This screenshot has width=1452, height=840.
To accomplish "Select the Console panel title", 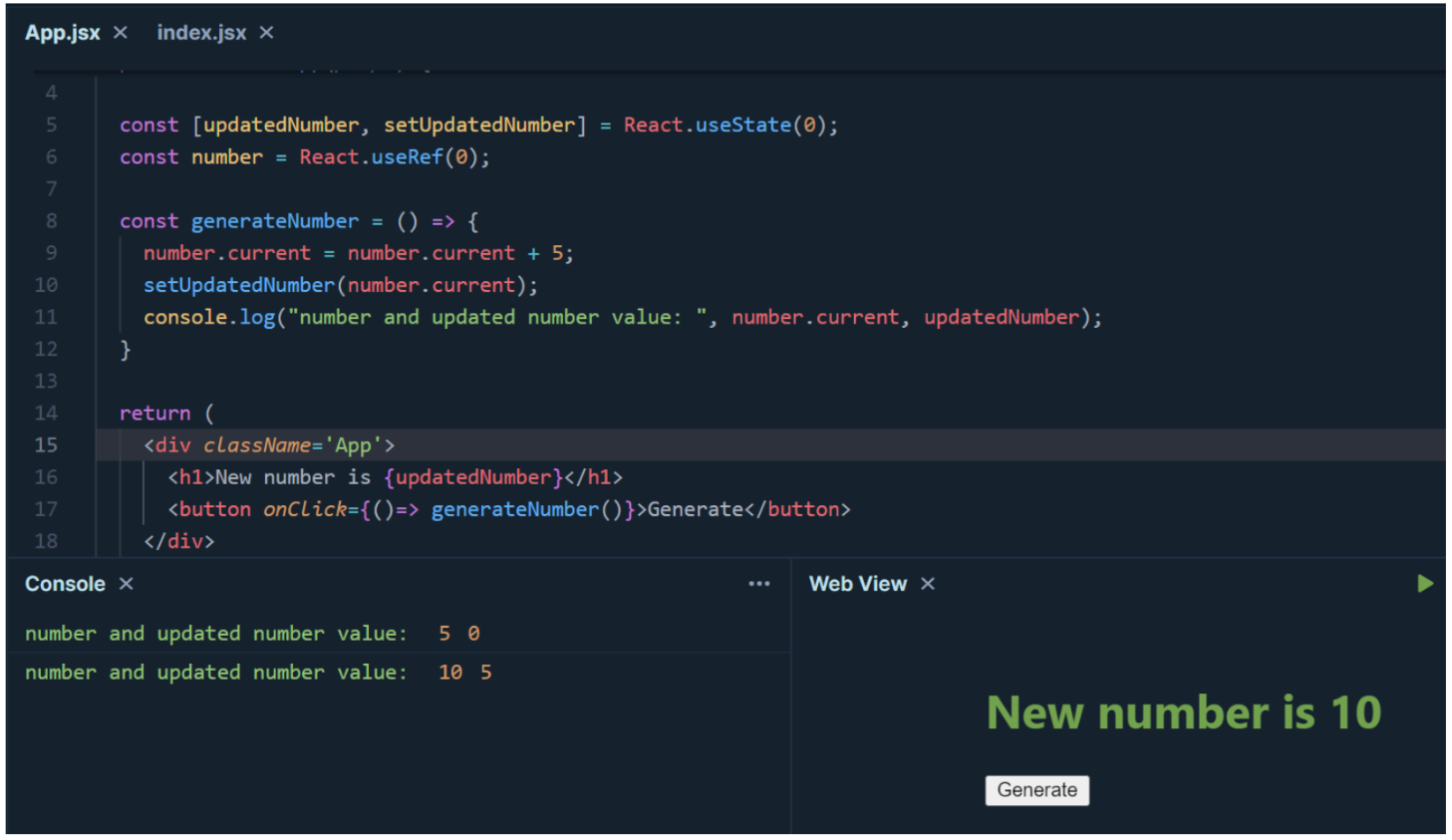I will [x=65, y=584].
